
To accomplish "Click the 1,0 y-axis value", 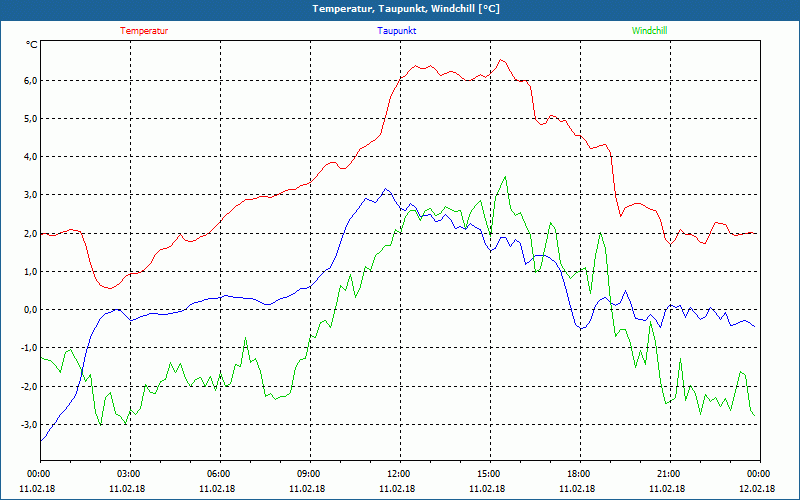I will 30,271.
